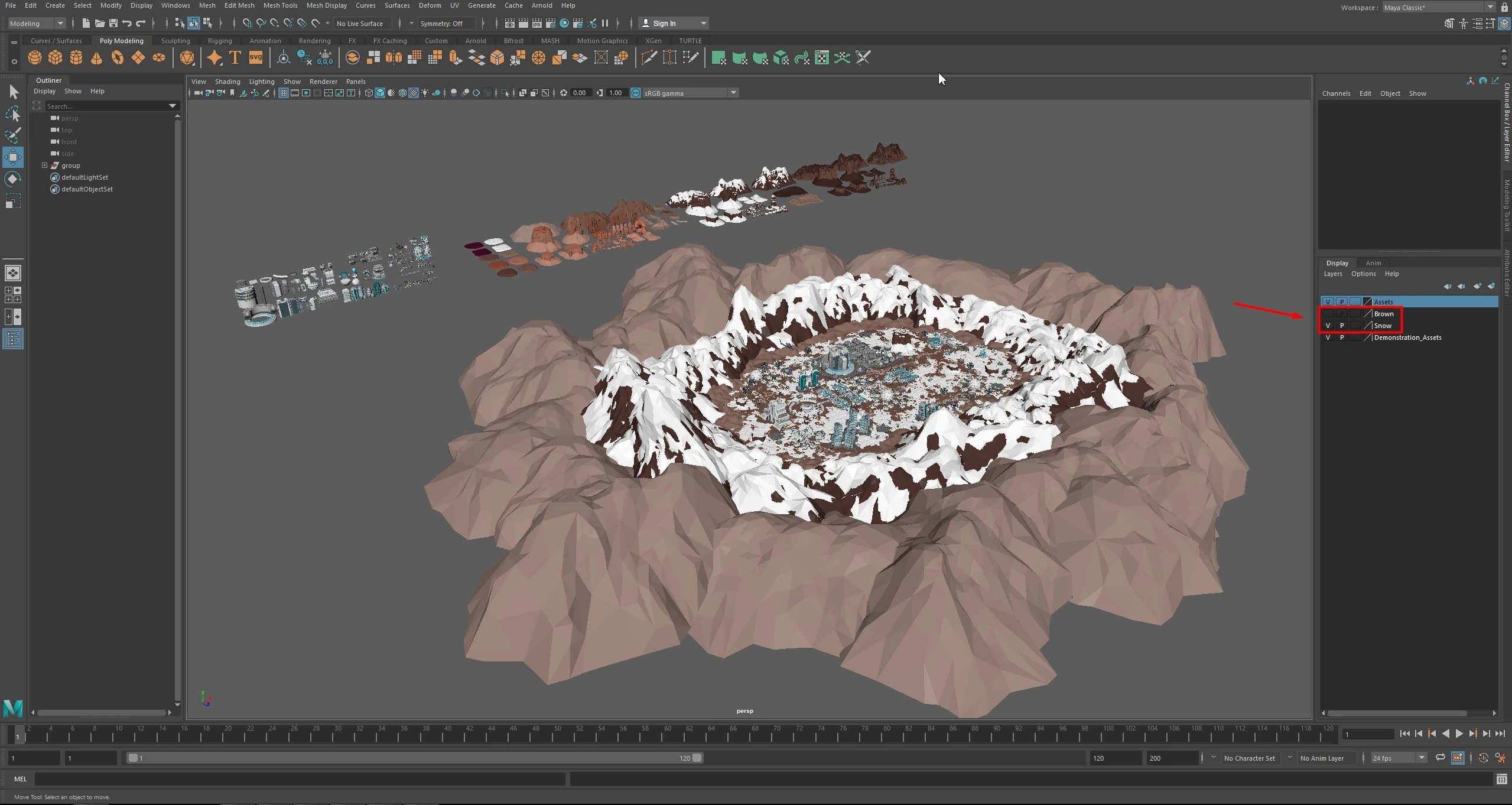Click the Play forwards button

(x=1459, y=734)
